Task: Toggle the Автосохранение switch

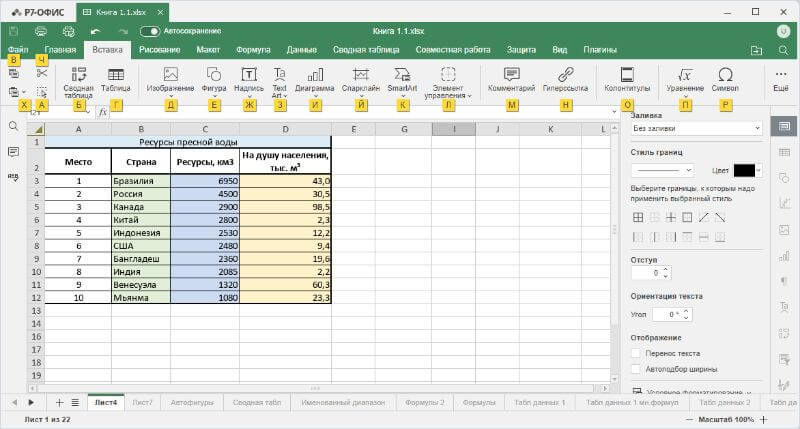Action: coord(150,32)
